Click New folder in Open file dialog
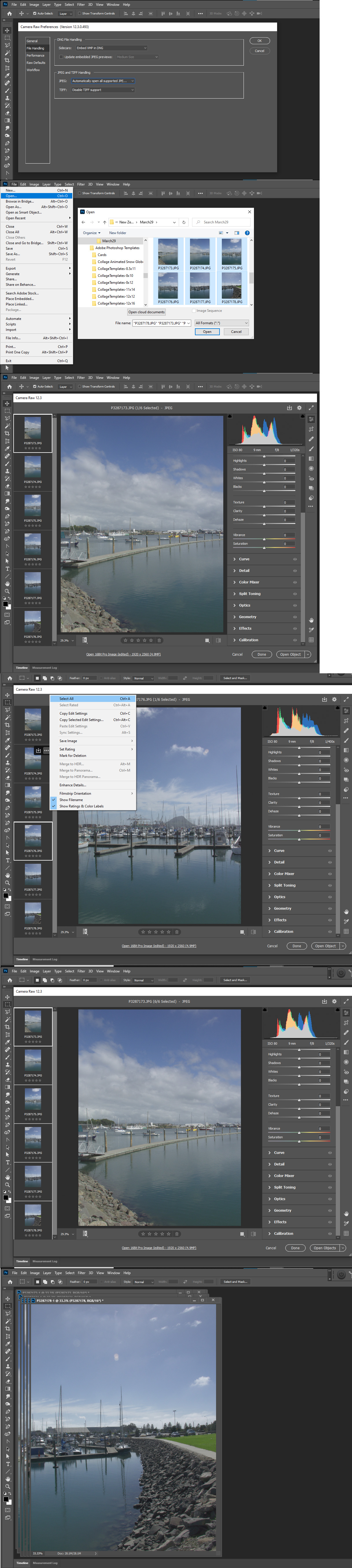The width and height of the screenshot is (352, 1568). (117, 233)
